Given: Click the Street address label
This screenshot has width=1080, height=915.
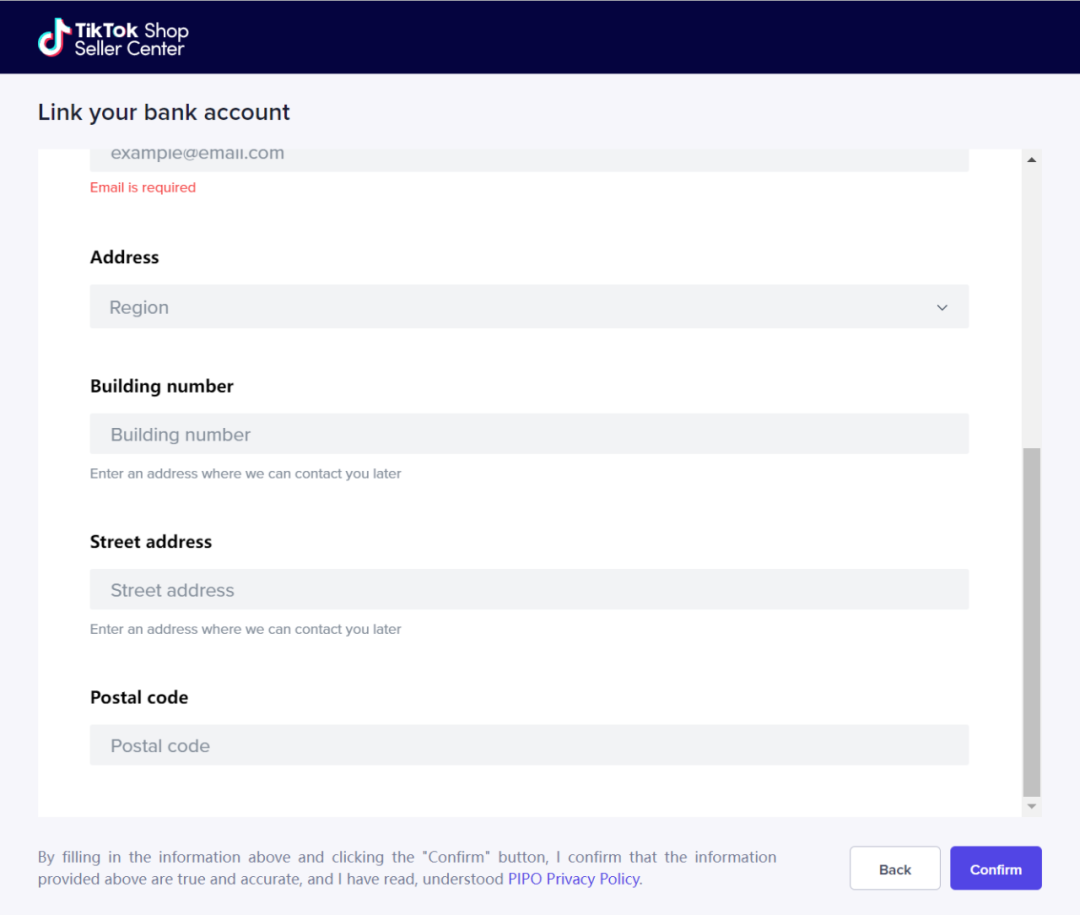Looking at the screenshot, I should (x=151, y=542).
